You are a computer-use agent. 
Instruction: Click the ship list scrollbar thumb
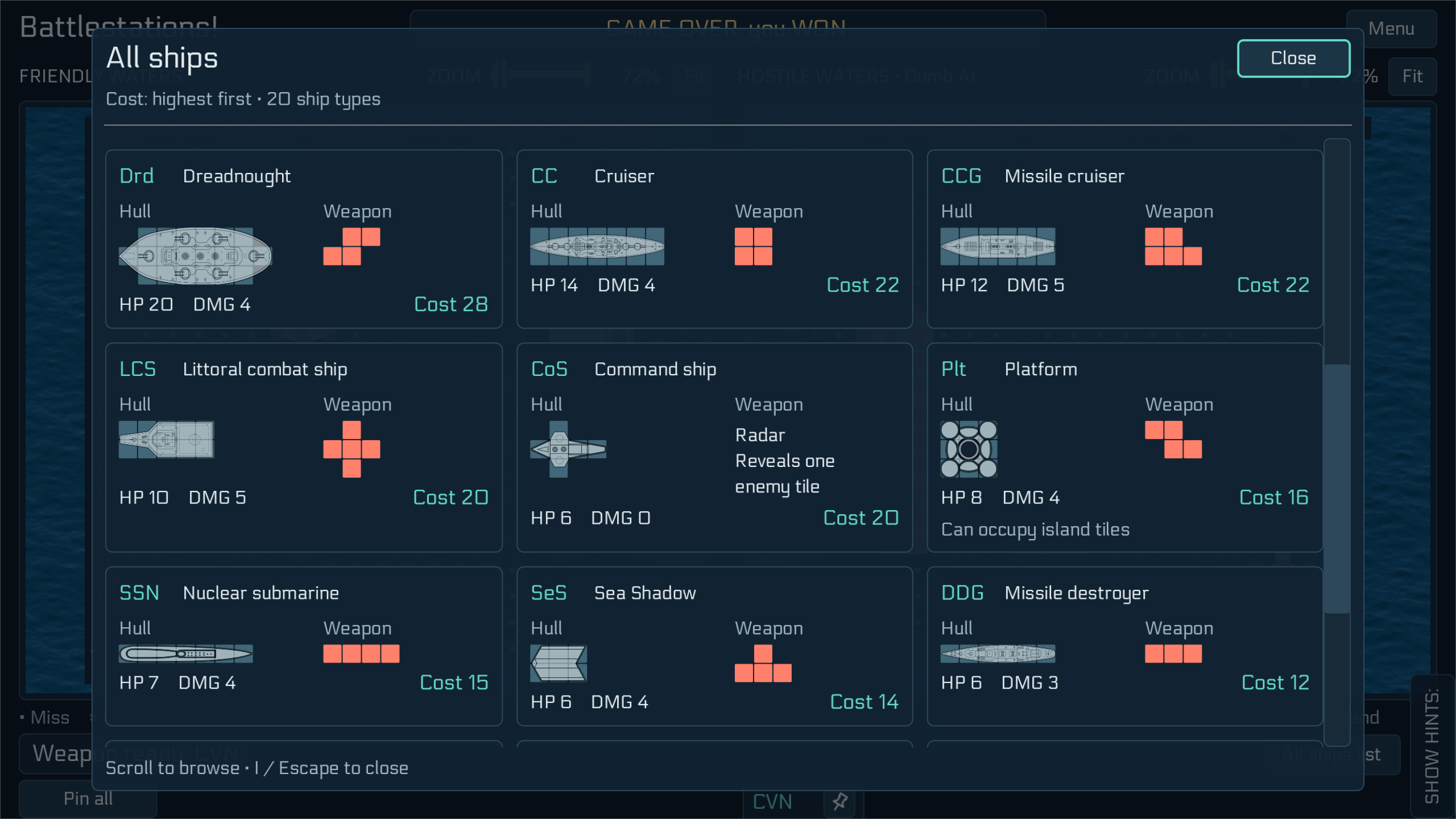[x=1337, y=489]
